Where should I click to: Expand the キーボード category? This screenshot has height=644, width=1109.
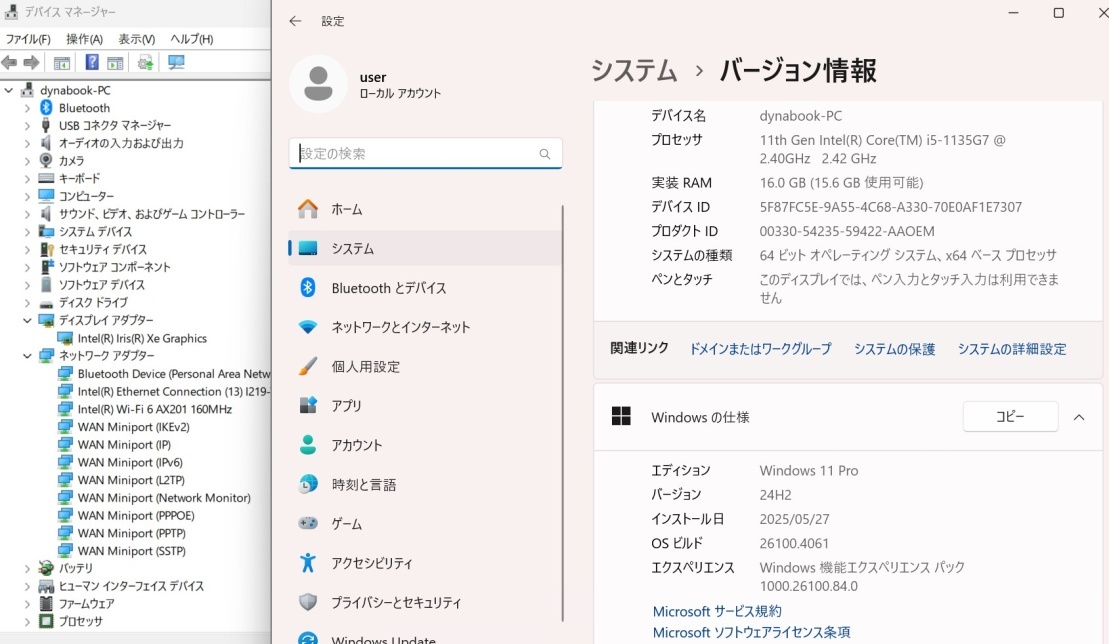point(27,179)
